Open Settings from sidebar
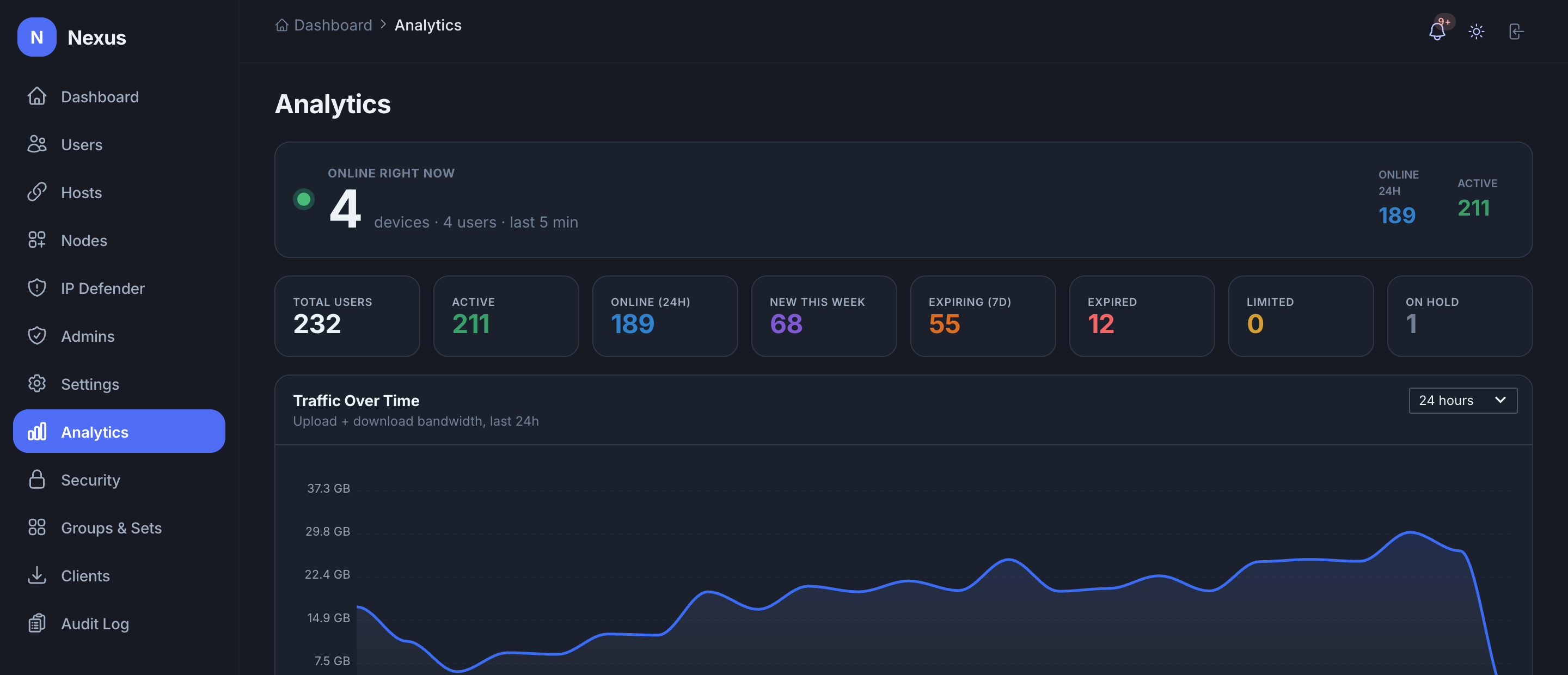This screenshot has width=1568, height=675. 119,383
